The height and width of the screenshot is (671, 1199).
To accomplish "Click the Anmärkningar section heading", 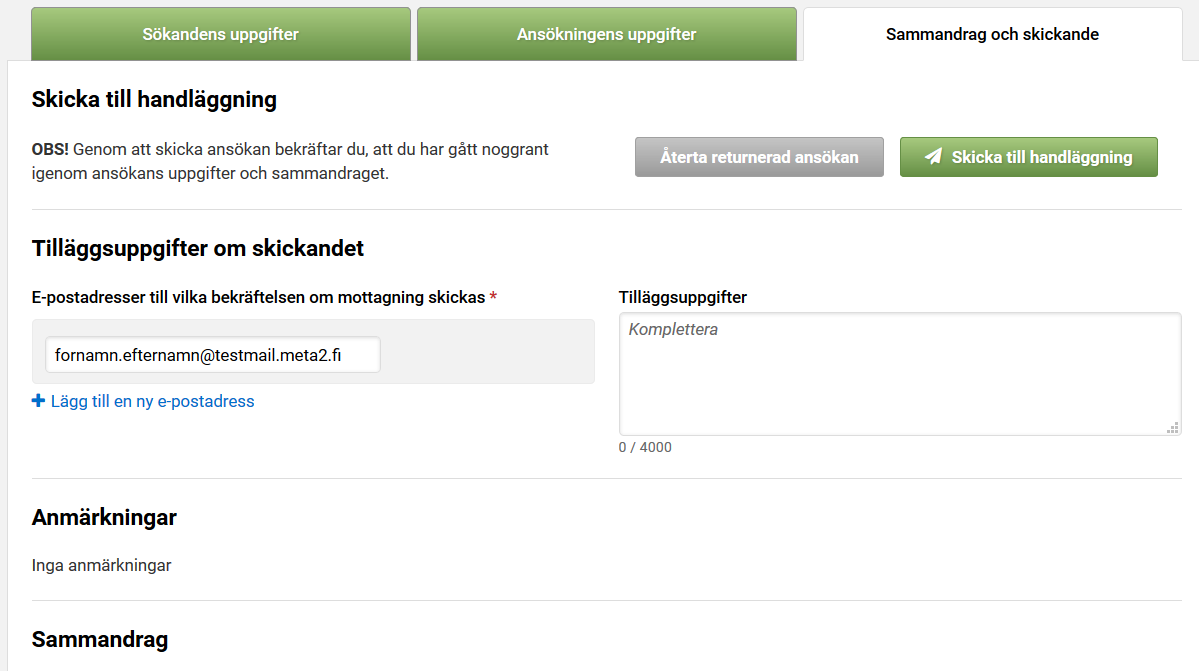I will (x=104, y=517).
